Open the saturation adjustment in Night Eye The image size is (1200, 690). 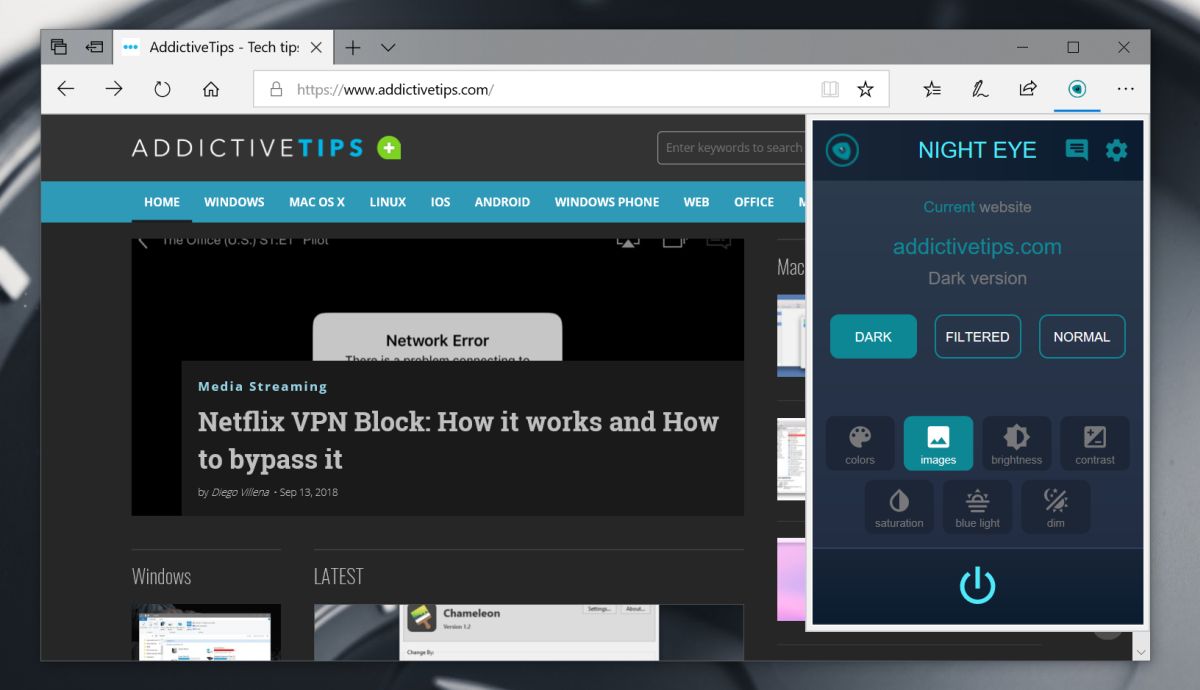coord(899,506)
